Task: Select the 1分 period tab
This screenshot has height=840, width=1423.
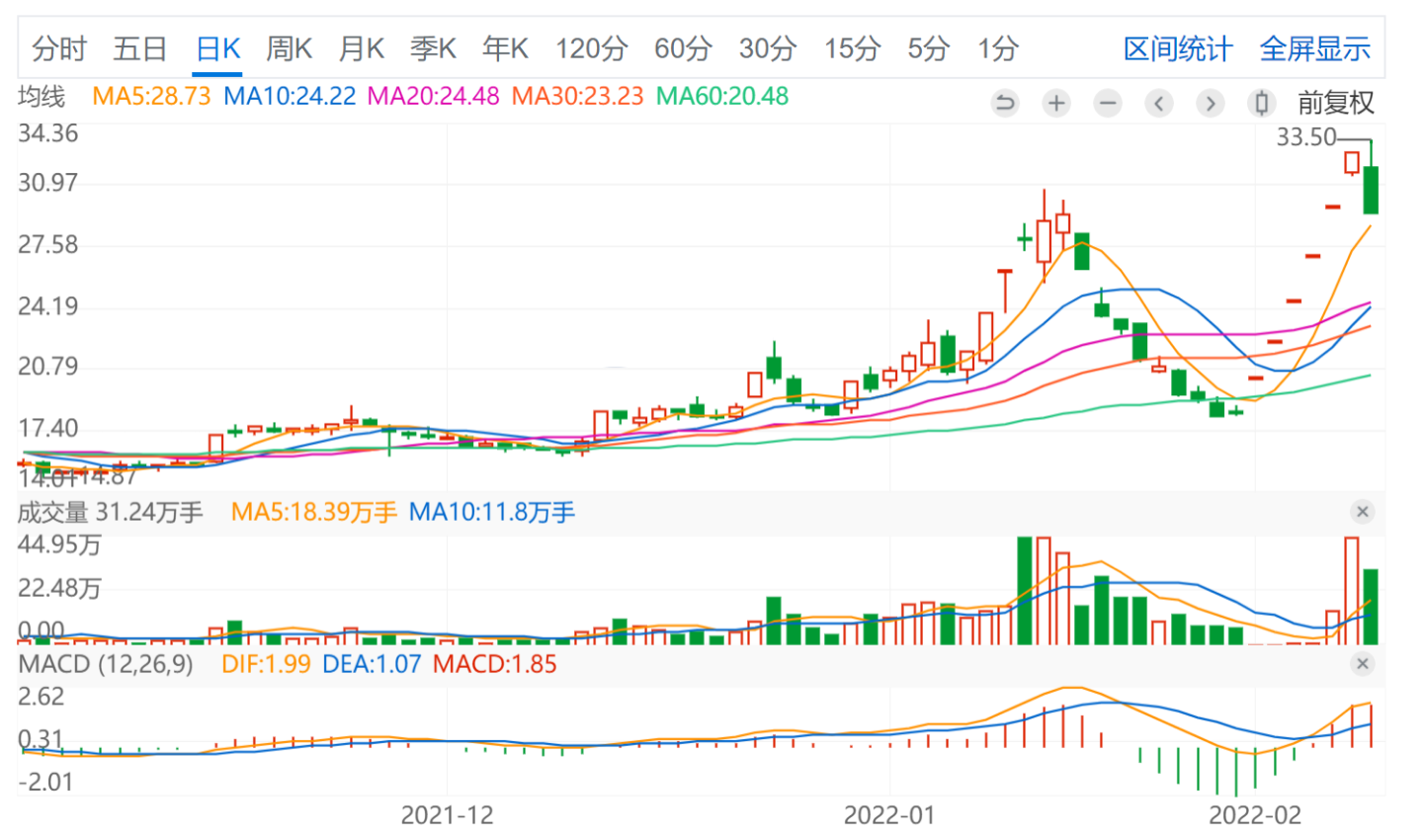Action: pos(998,48)
